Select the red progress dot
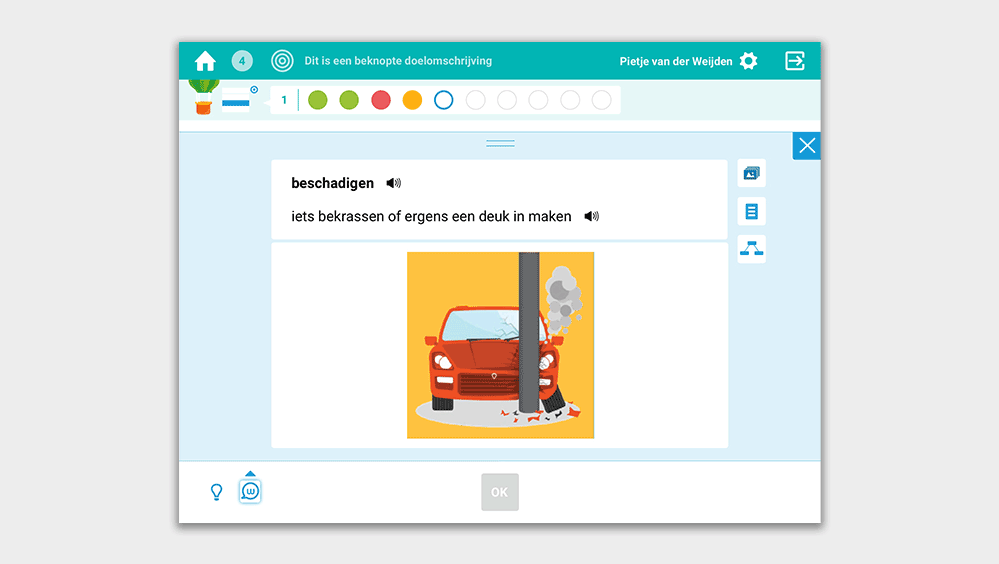The image size is (999, 564). coord(381,100)
